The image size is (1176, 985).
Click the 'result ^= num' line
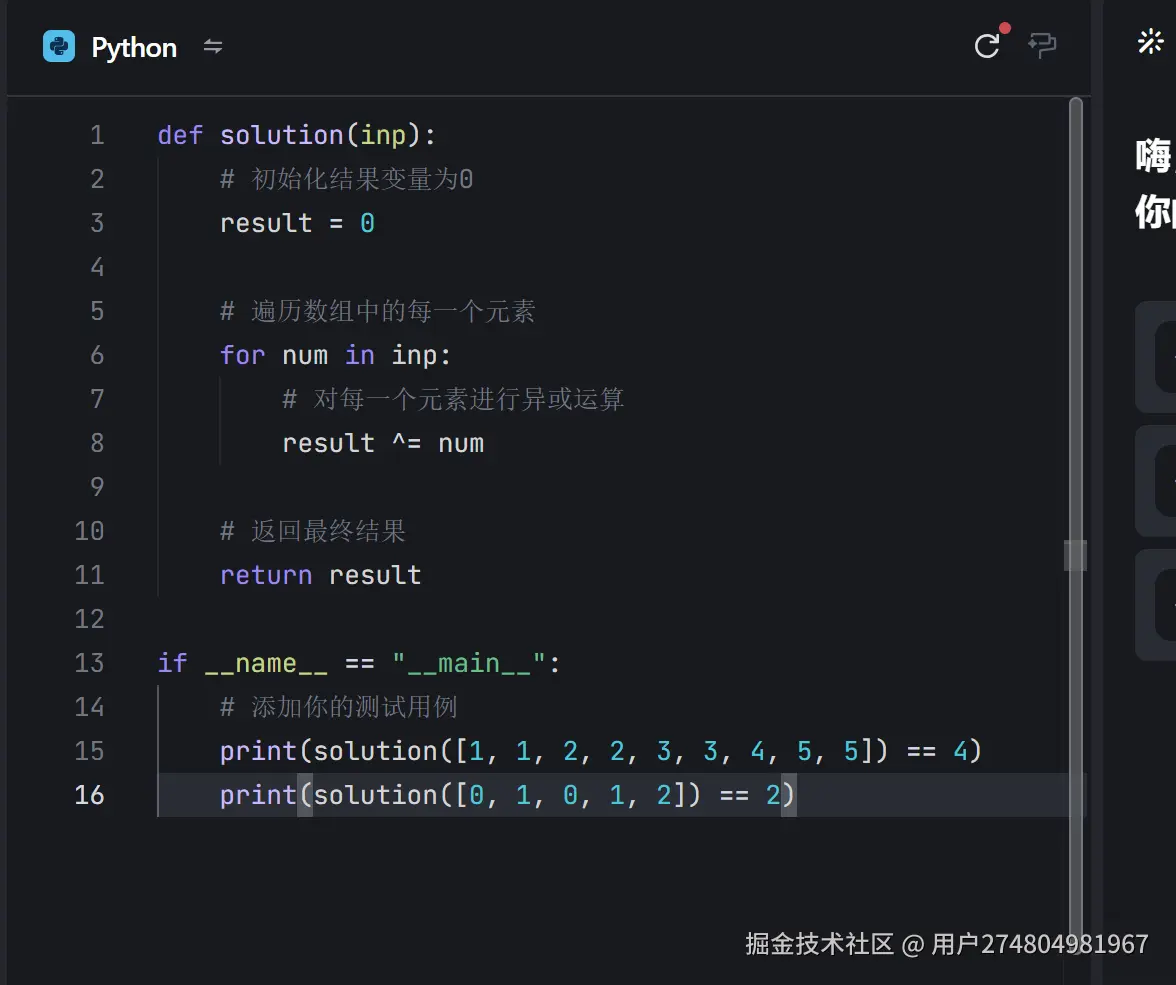coord(383,443)
